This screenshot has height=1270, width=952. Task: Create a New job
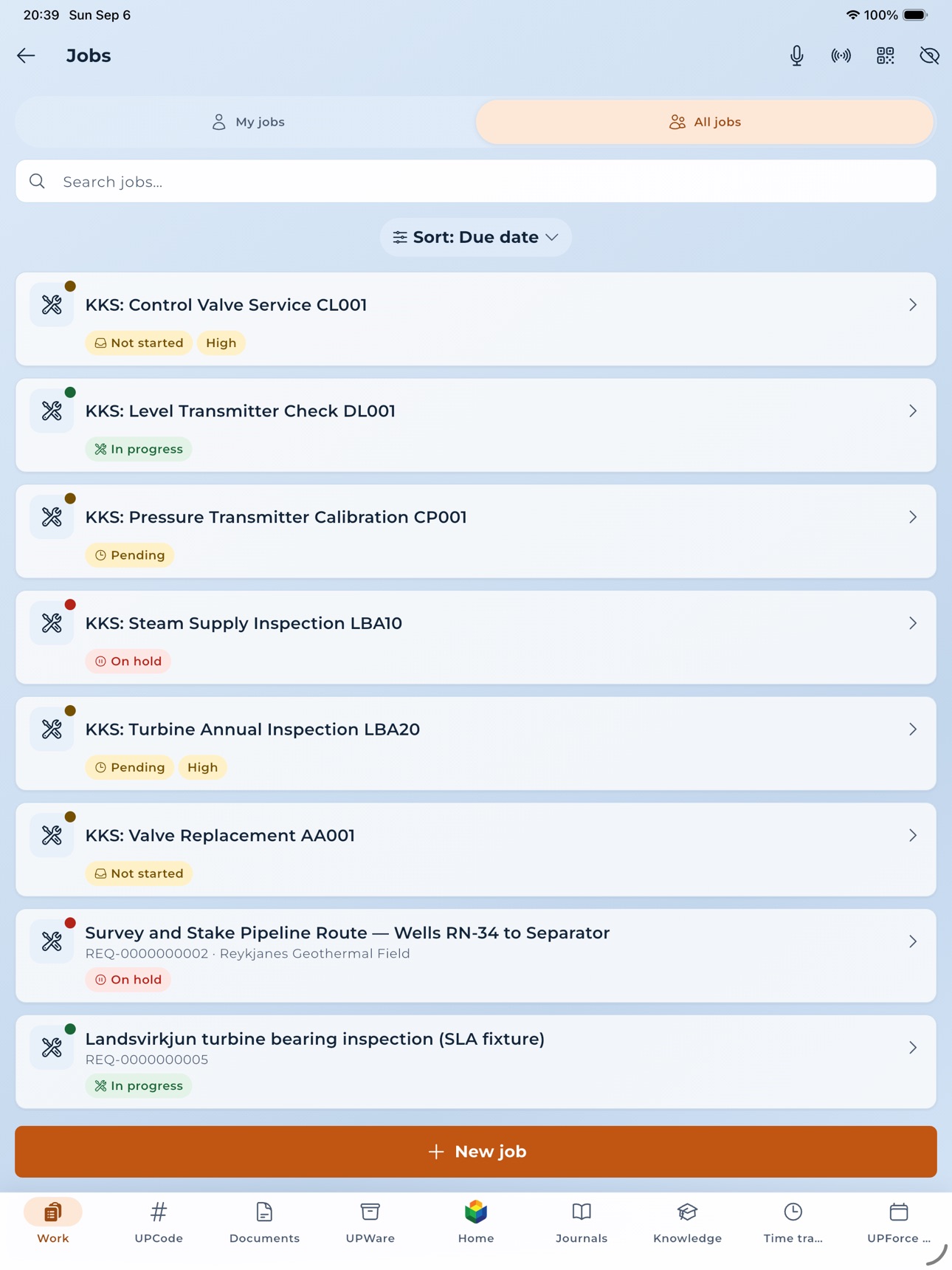click(476, 1151)
